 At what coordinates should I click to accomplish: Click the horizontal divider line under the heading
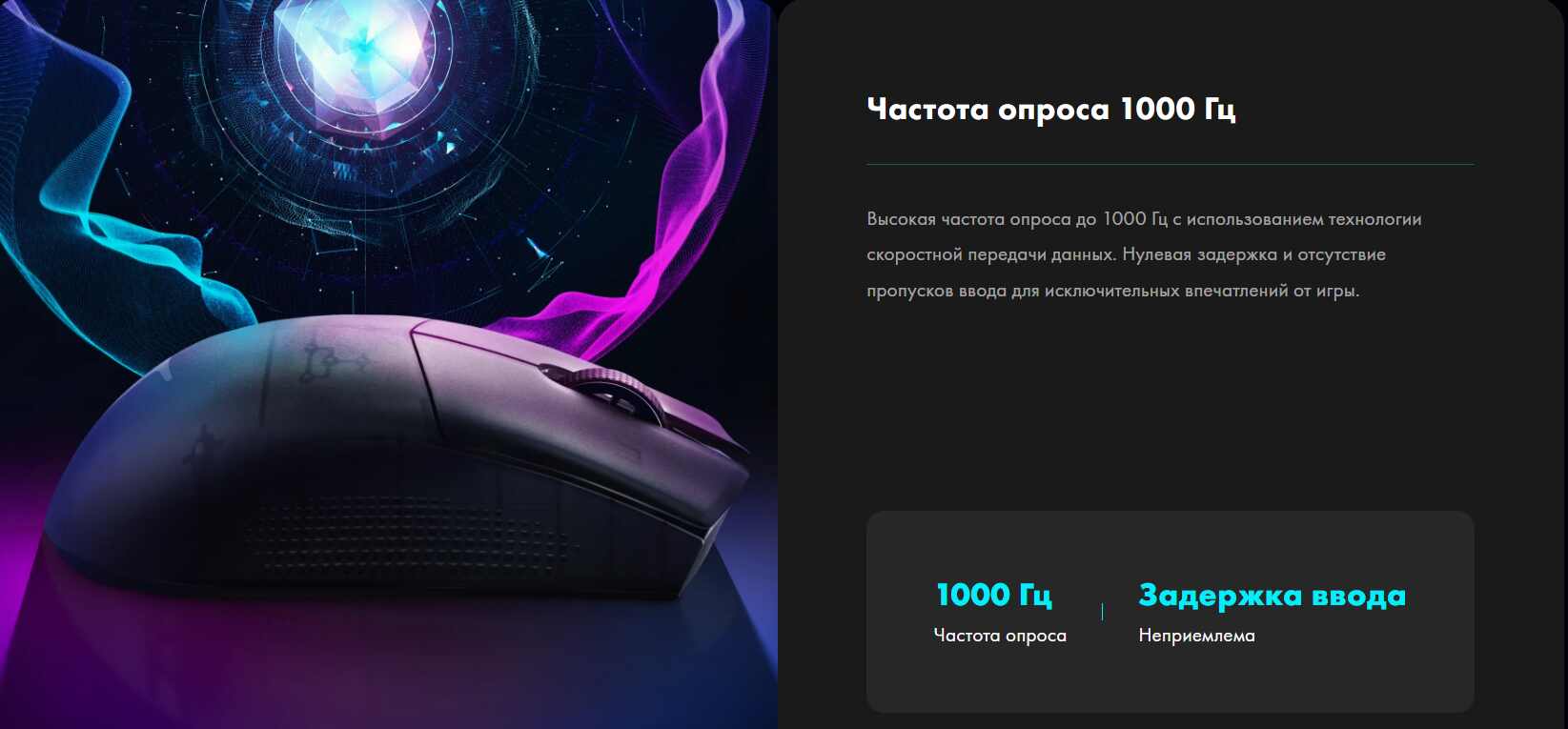(1170, 164)
